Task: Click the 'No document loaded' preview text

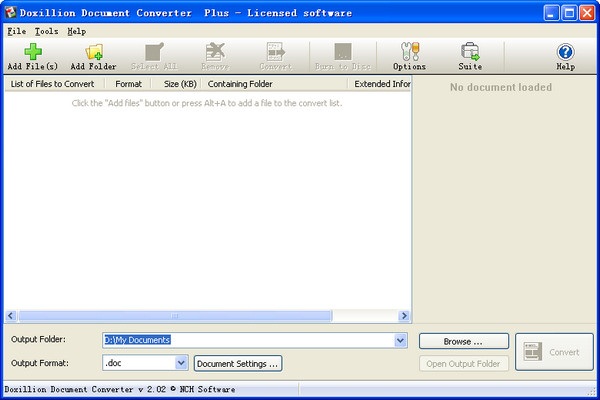Action: [x=501, y=88]
